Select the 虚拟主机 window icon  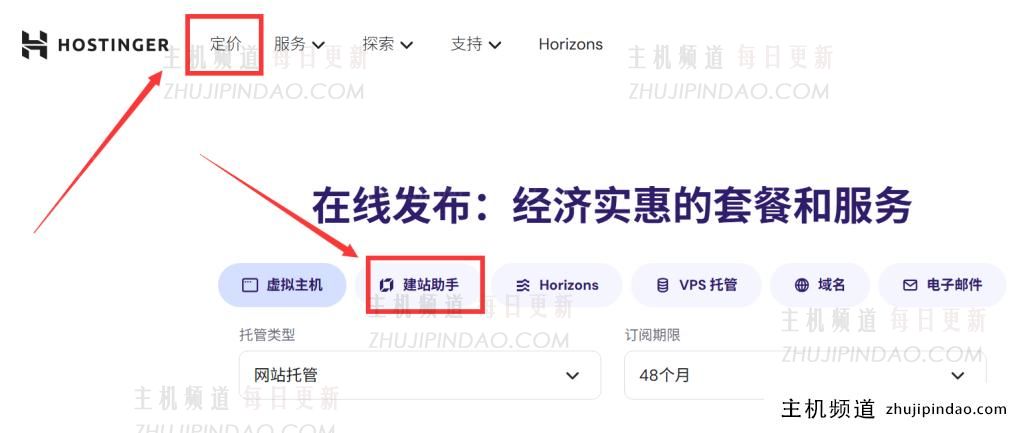click(x=249, y=285)
